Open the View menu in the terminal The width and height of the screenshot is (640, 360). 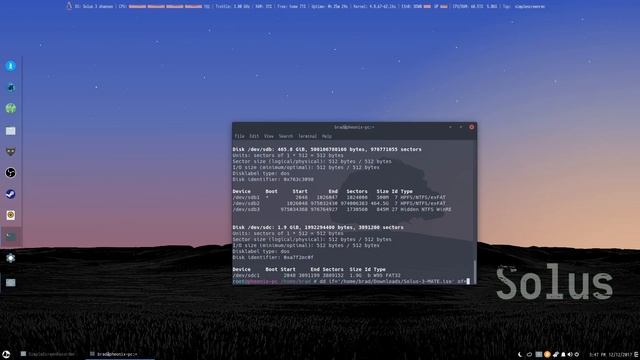(269, 136)
